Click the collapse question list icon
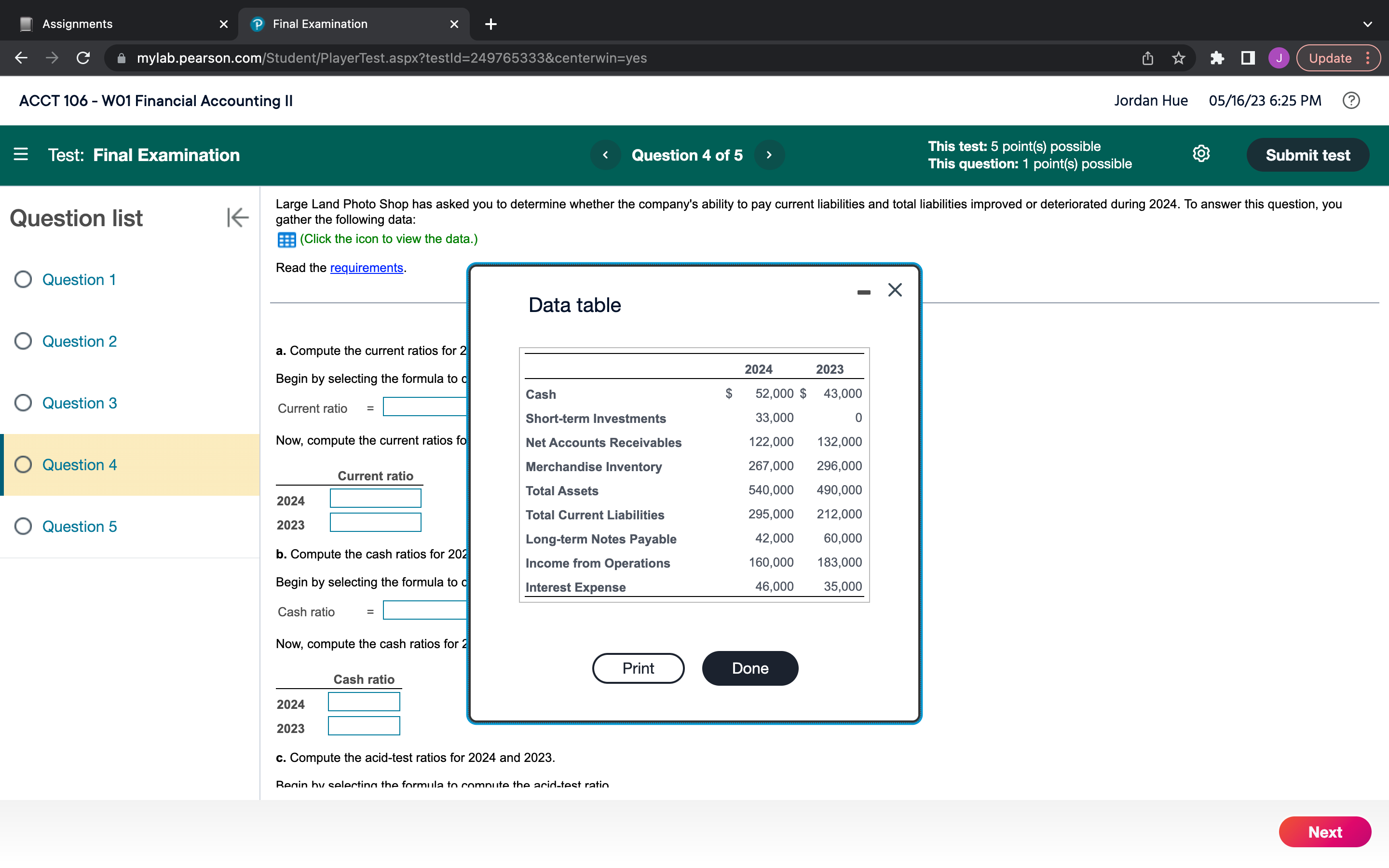 point(237,217)
